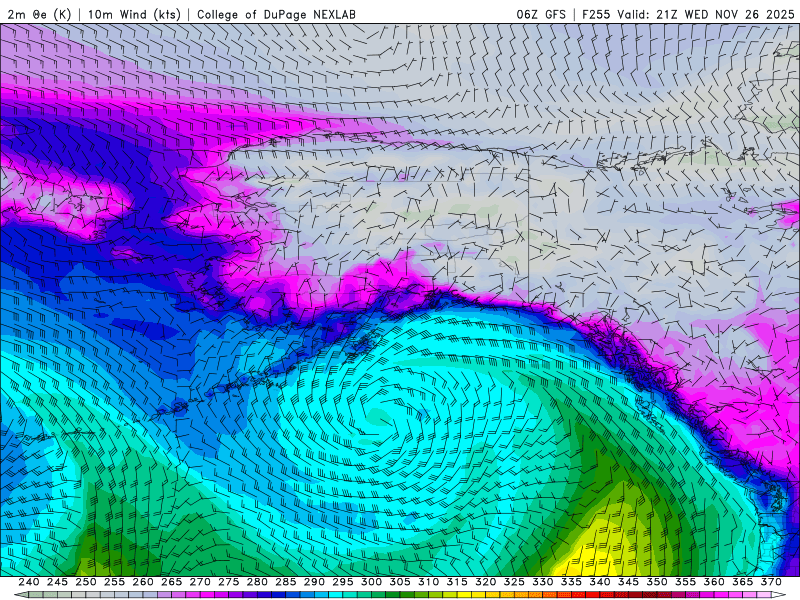Click the "2m θe (K)" title label
The image size is (800, 600).
pyautogui.click(x=39, y=14)
